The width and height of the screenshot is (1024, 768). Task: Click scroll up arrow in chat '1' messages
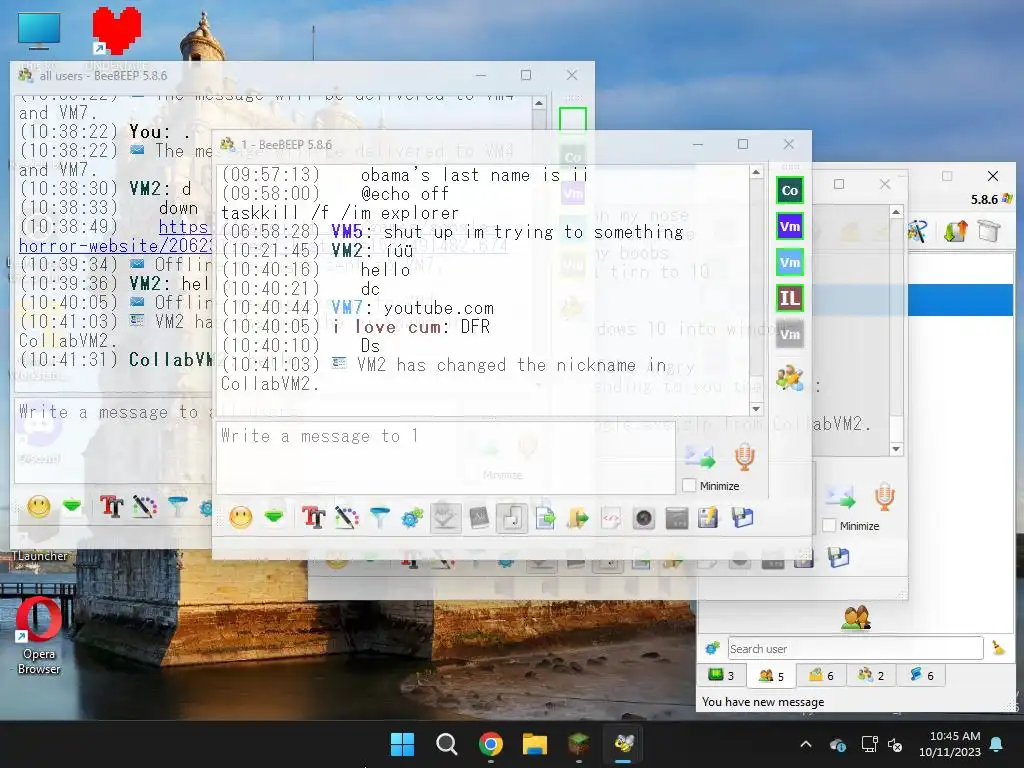tap(756, 172)
